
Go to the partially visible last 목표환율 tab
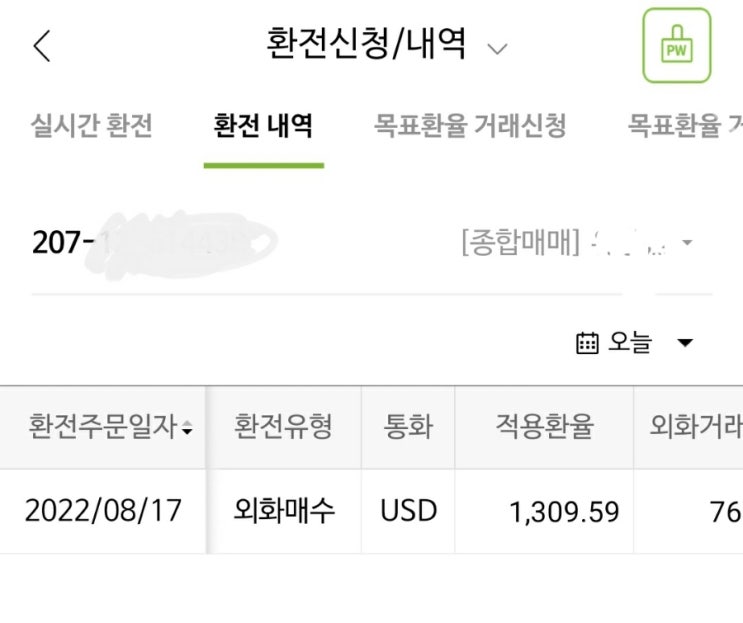tap(685, 127)
